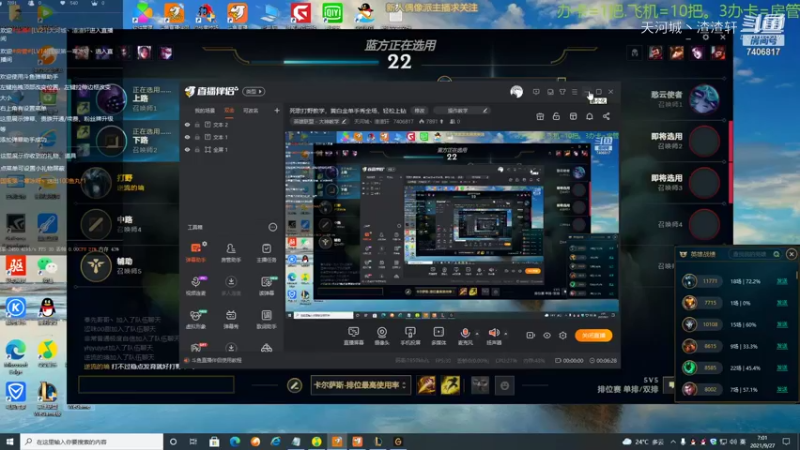The height and width of the screenshot is (450, 800).
Task: Open the notification bell in streaming app
Action: coord(589,116)
